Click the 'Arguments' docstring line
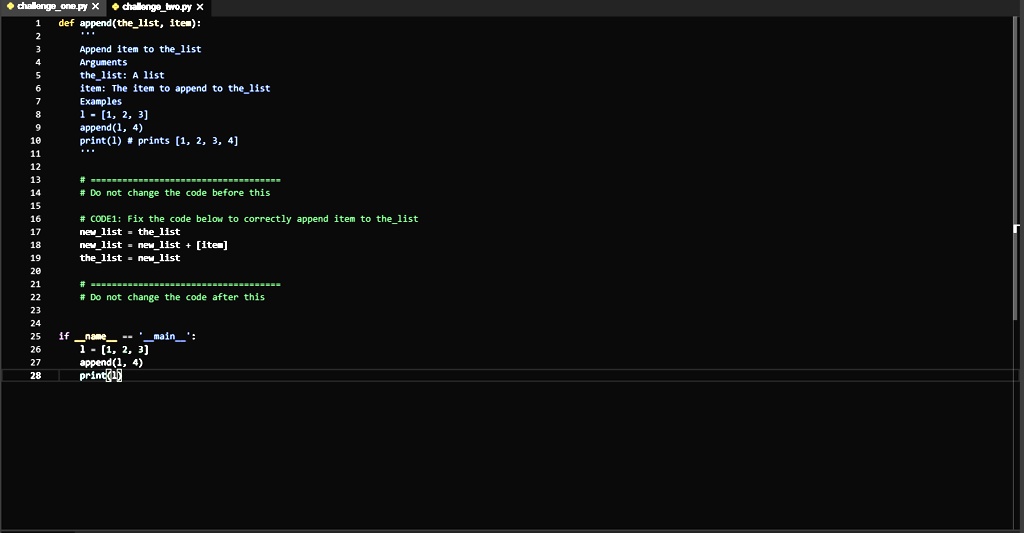 pos(103,62)
